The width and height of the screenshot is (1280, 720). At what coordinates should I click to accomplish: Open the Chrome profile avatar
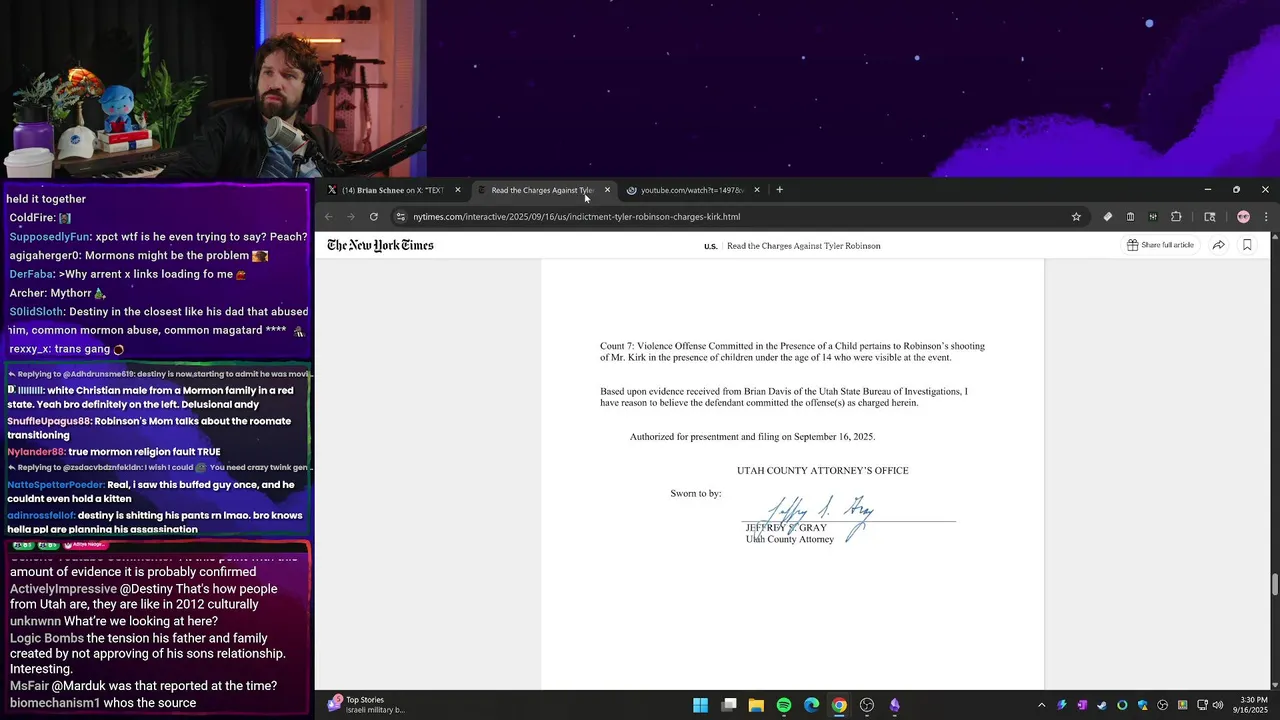(x=1243, y=216)
